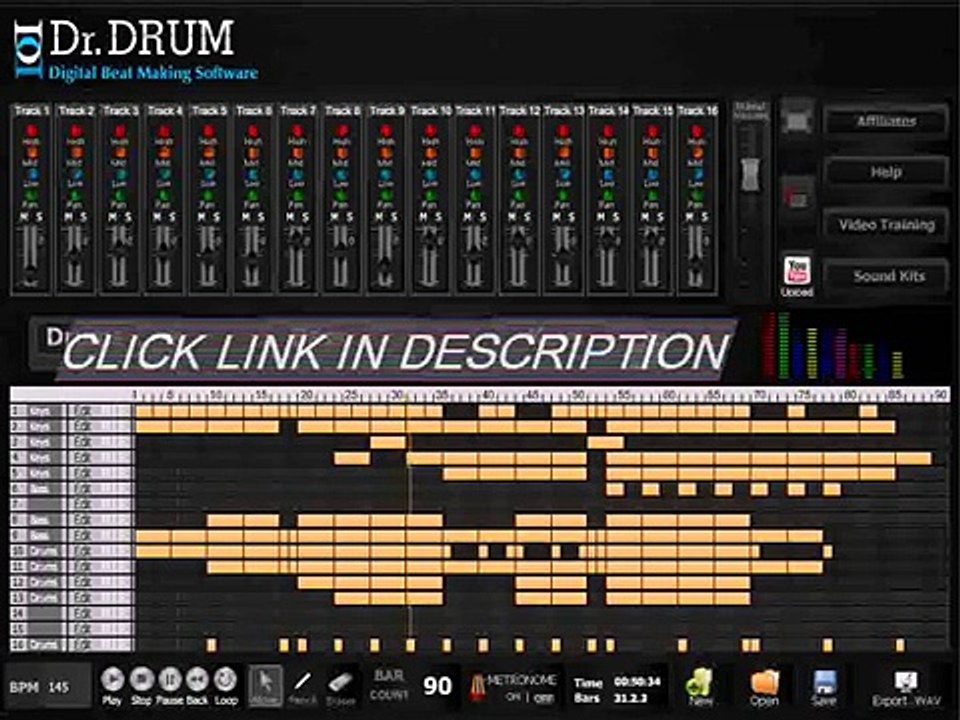Viewport: 960px width, 720px height.
Task: Toggle the Loop playback button
Action: [225, 680]
